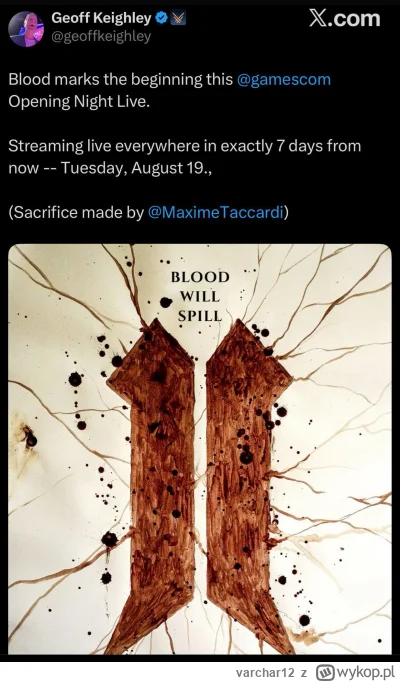Click the blue verified checkmark badge

click(x=162, y=18)
